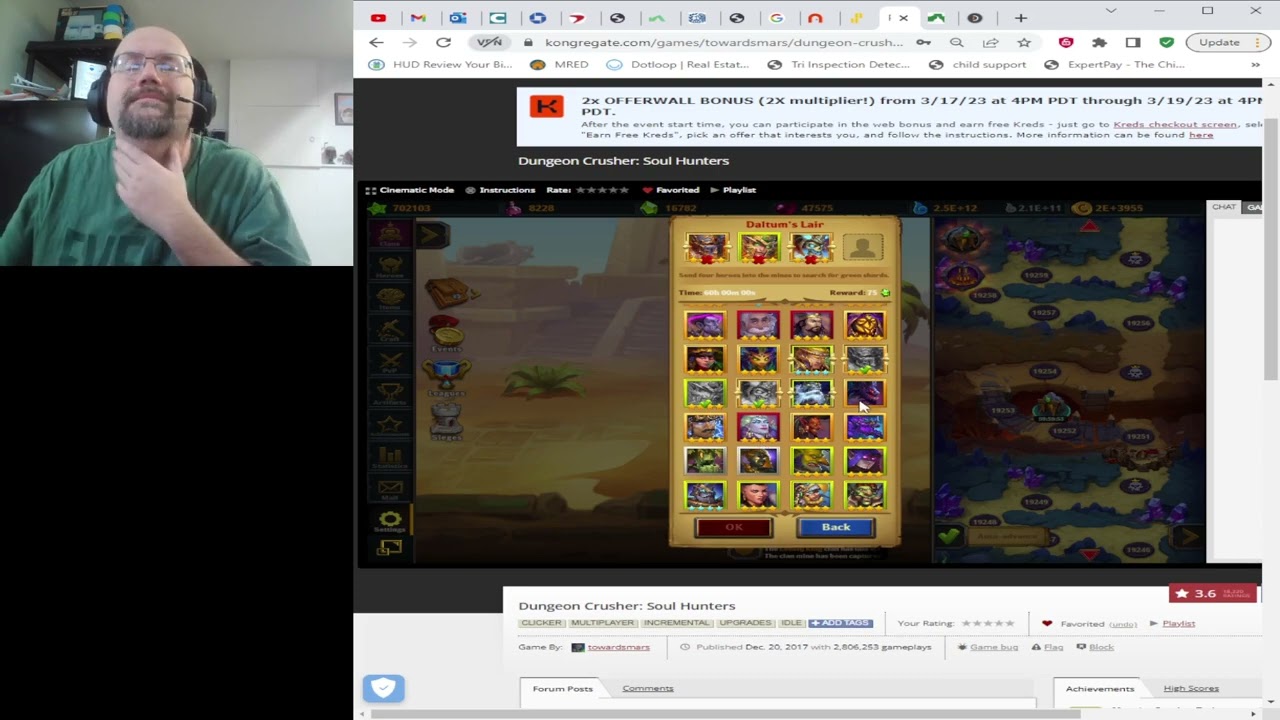
Task: Click the IDLE tag
Action: [791, 623]
